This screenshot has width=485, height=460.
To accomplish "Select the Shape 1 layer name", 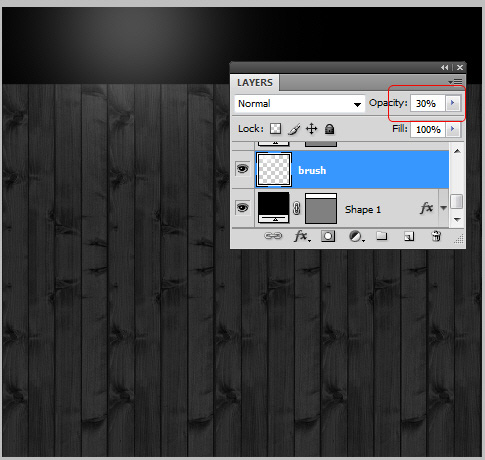I will [x=363, y=209].
